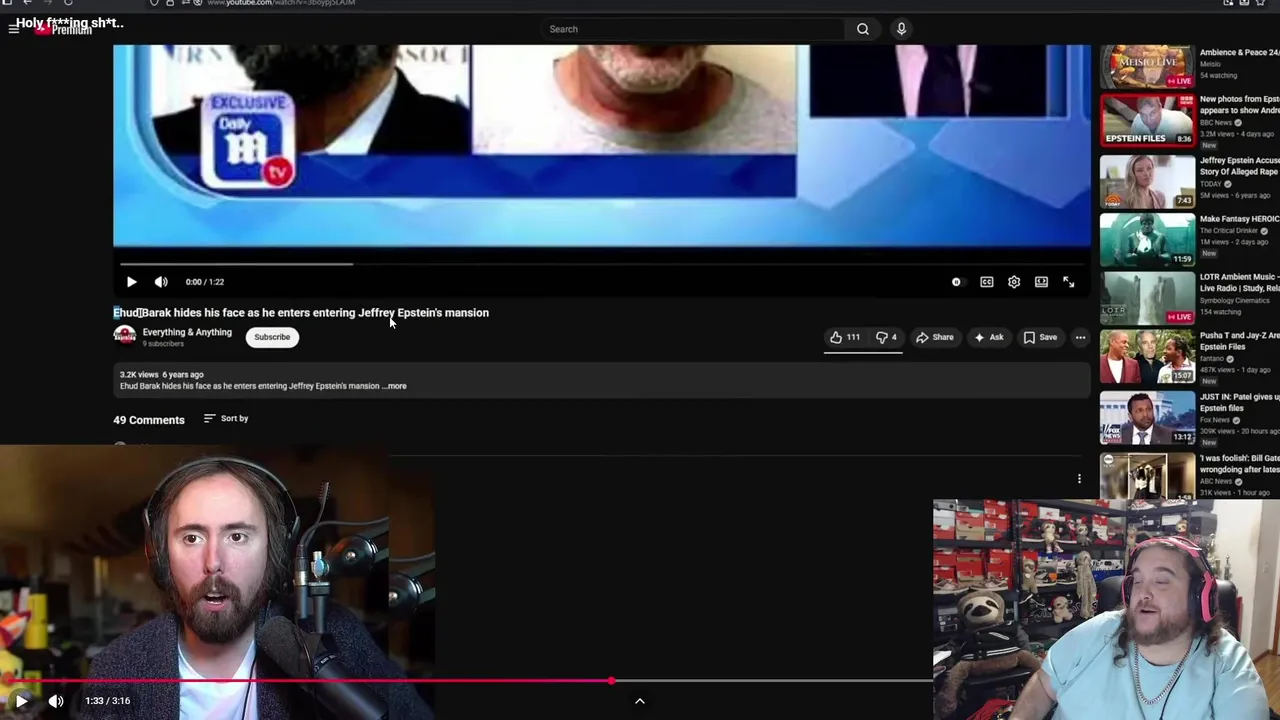Click the YouTube Premium logo
Screen dimensions: 1280x720
(64, 30)
